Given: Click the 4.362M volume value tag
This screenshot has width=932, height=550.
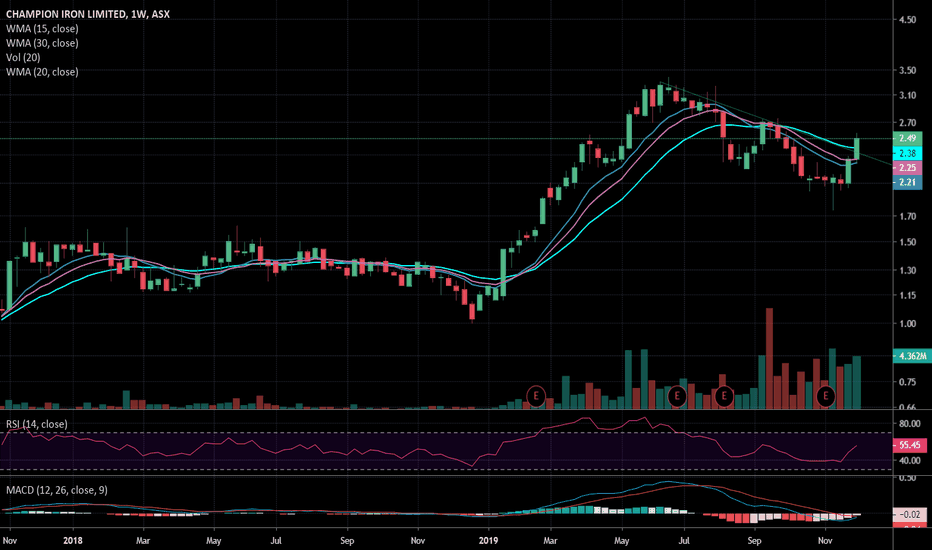Looking at the screenshot, I should (x=911, y=356).
